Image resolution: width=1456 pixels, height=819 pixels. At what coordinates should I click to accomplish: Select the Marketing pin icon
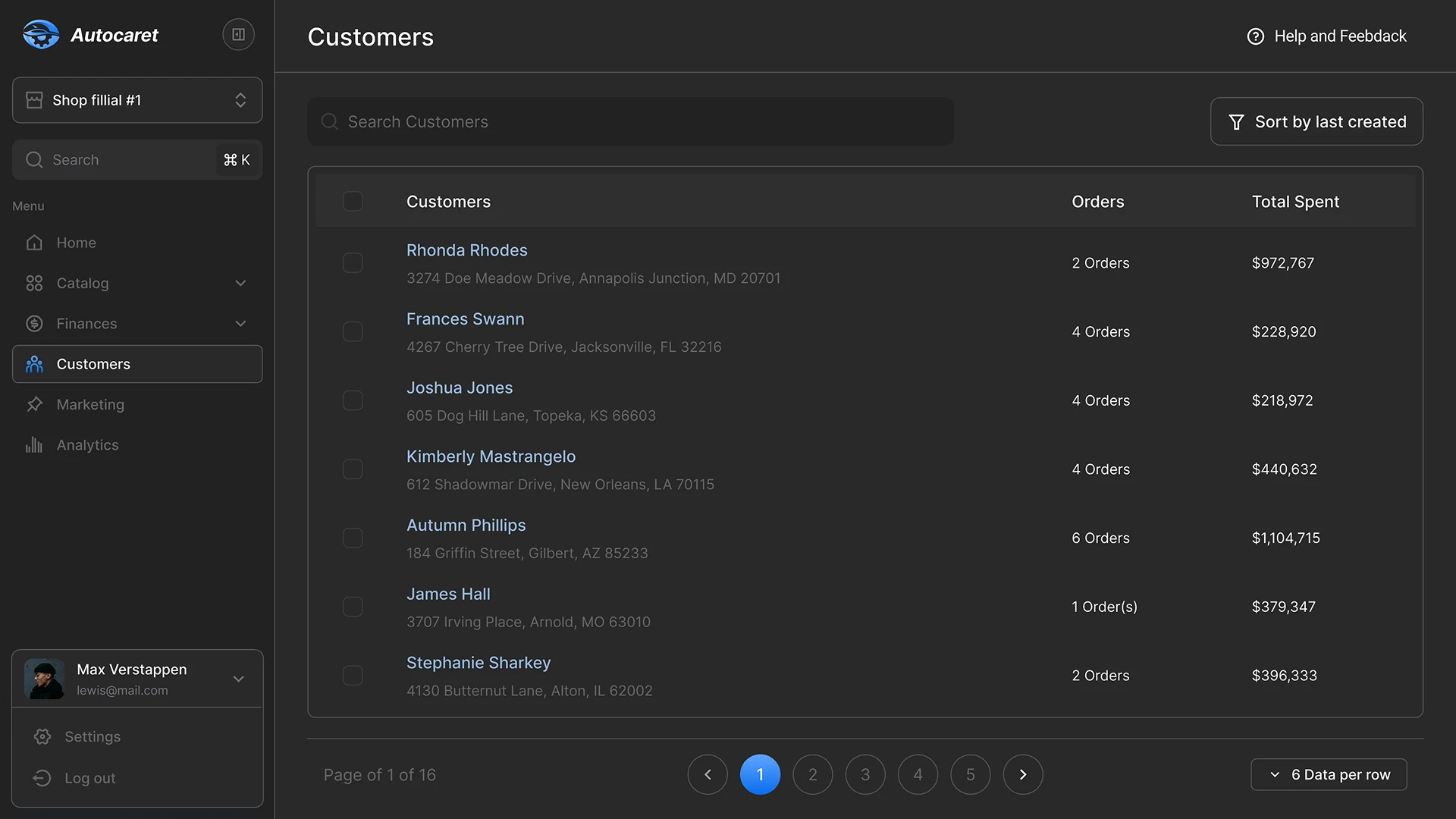[34, 404]
